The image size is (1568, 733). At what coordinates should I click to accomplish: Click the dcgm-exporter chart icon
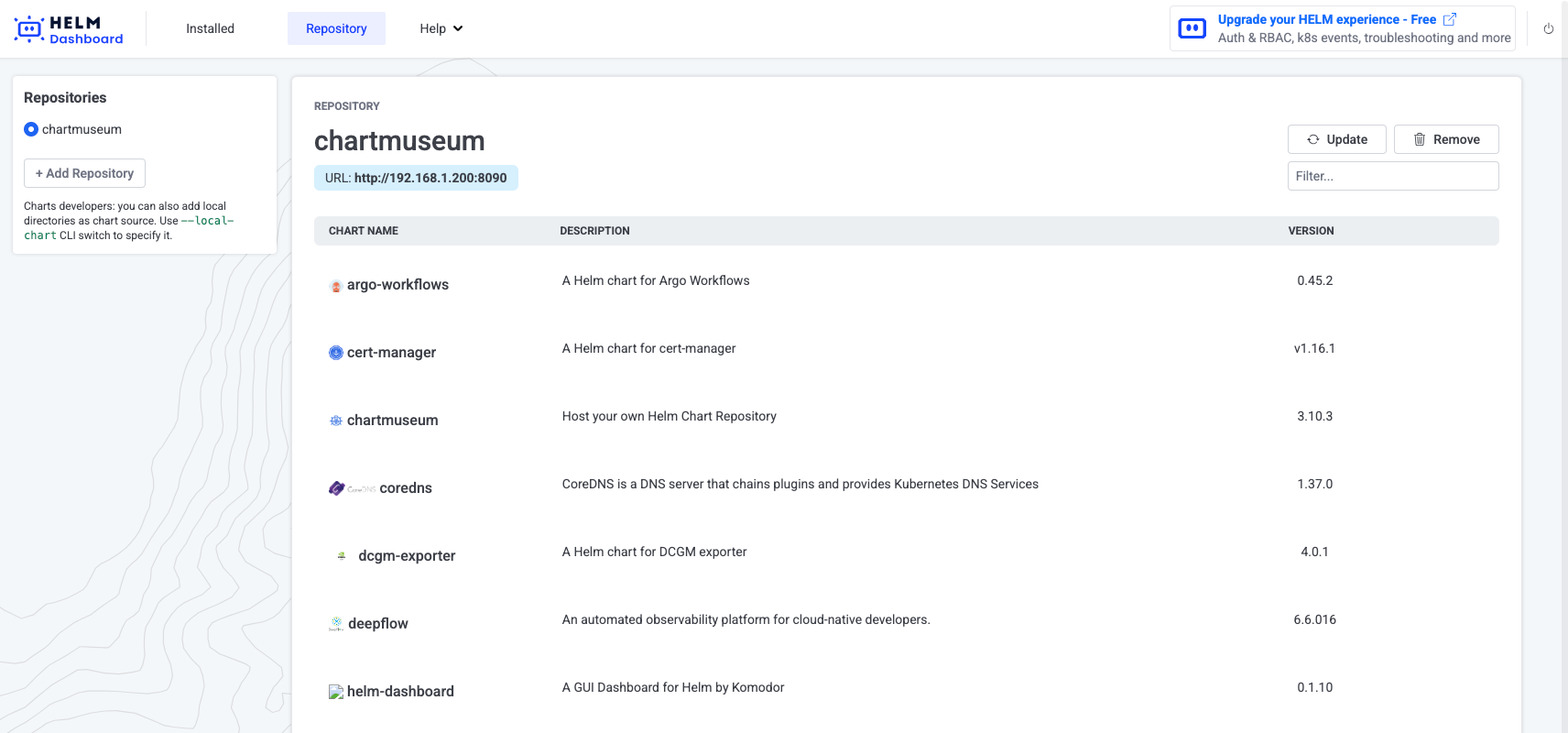coord(342,556)
